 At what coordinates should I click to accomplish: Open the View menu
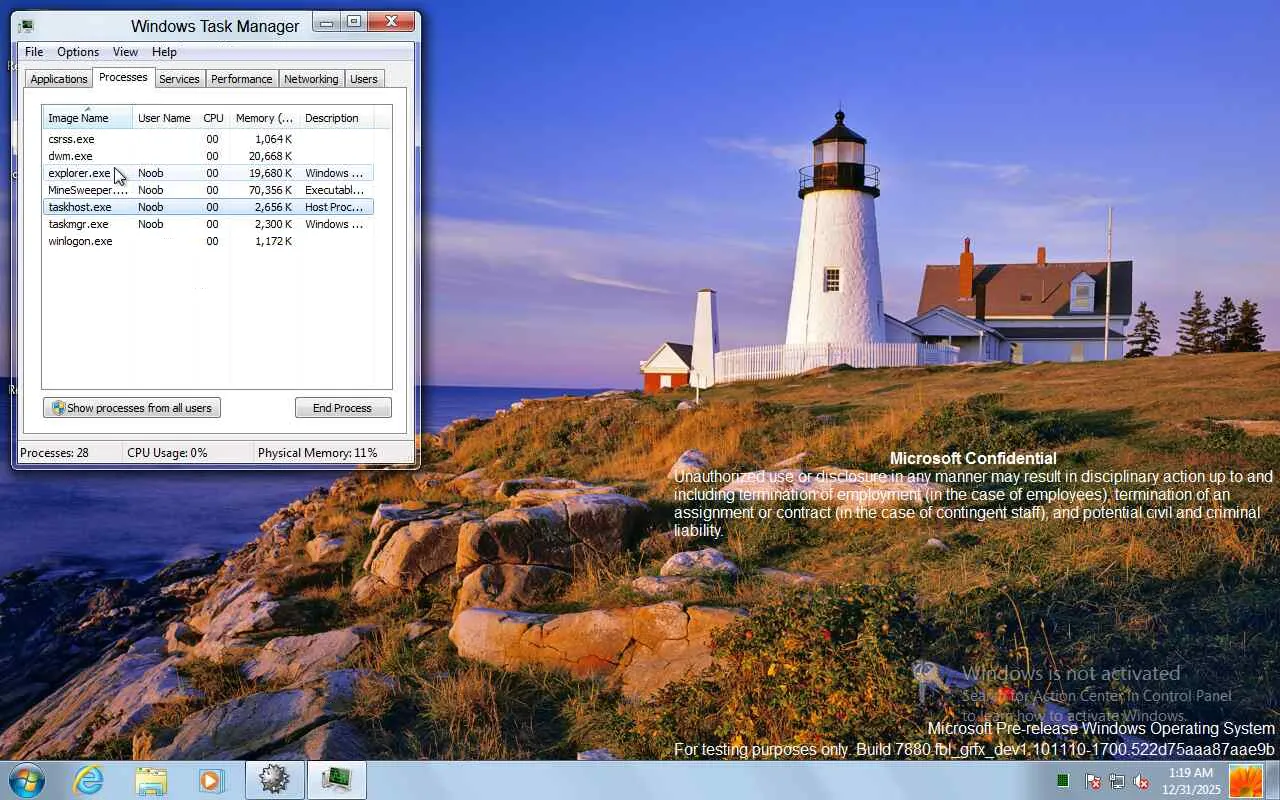[125, 52]
